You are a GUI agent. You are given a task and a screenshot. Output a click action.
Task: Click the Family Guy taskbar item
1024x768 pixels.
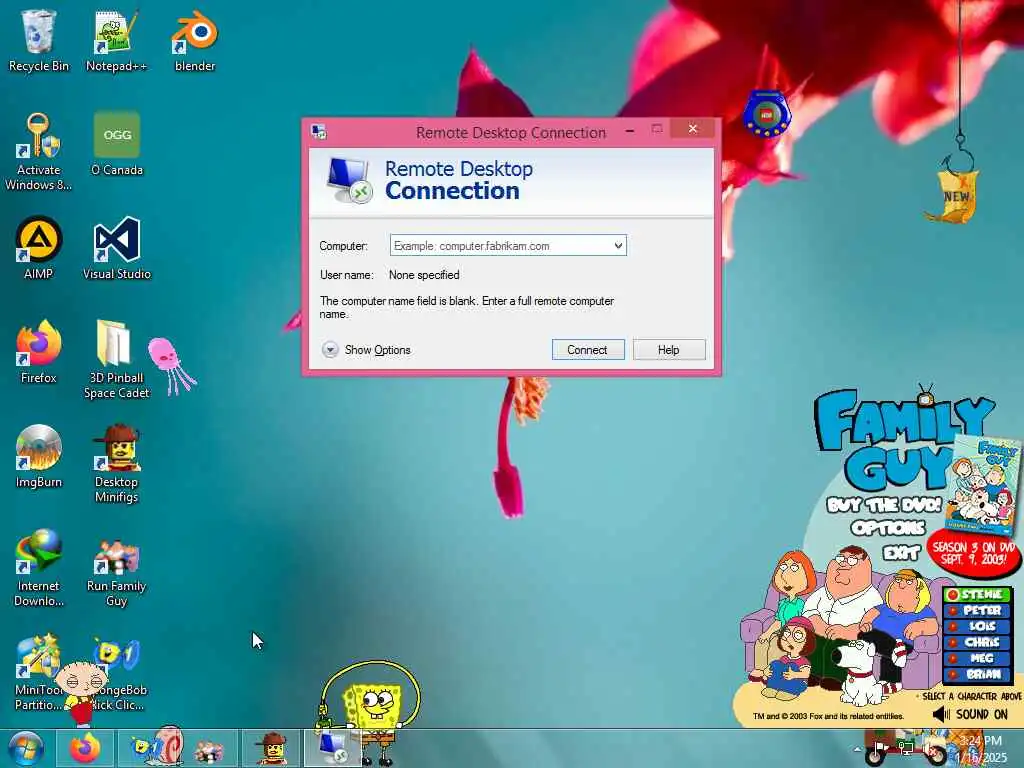(210, 748)
